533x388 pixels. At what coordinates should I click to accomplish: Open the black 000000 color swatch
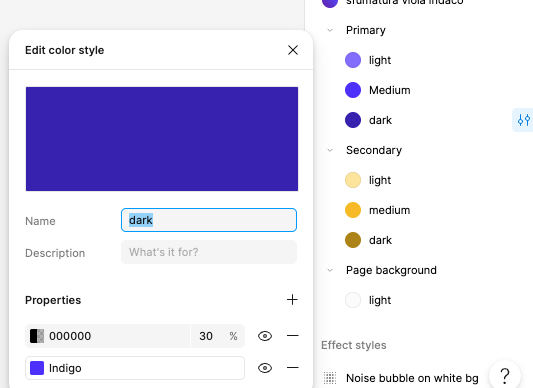(x=37, y=336)
